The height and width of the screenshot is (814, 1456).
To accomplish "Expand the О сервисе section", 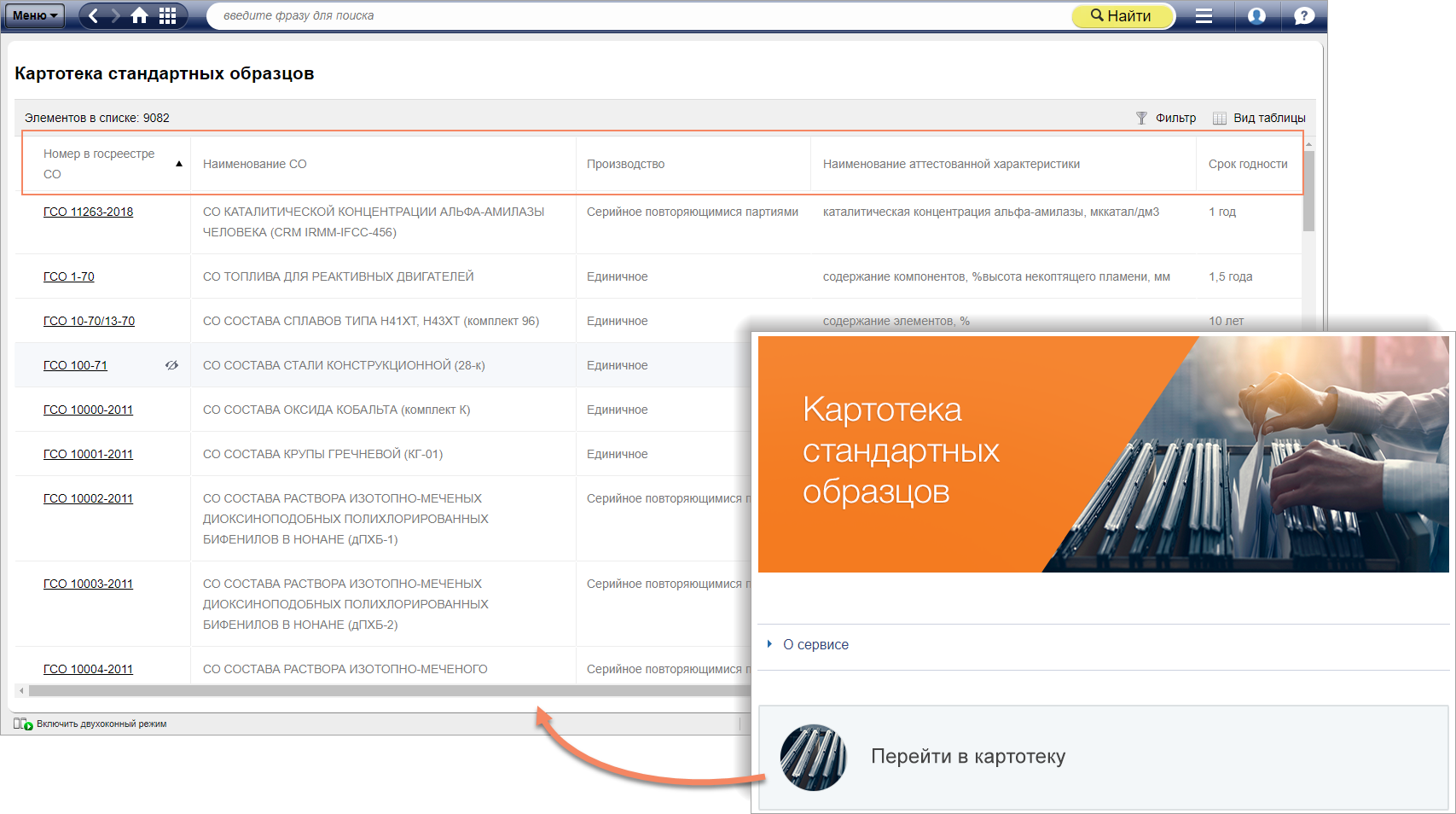I will pyautogui.click(x=815, y=644).
